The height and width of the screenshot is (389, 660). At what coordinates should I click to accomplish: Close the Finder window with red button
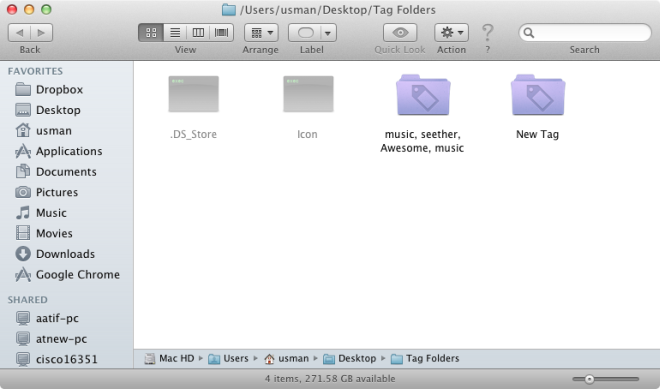[x=12, y=9]
